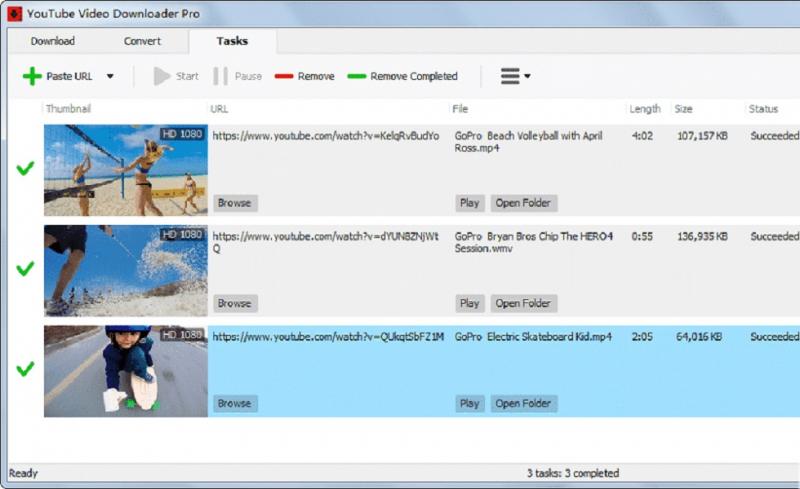The width and height of the screenshot is (800, 489).
Task: Play the Beach Volleyball video
Action: tap(469, 203)
